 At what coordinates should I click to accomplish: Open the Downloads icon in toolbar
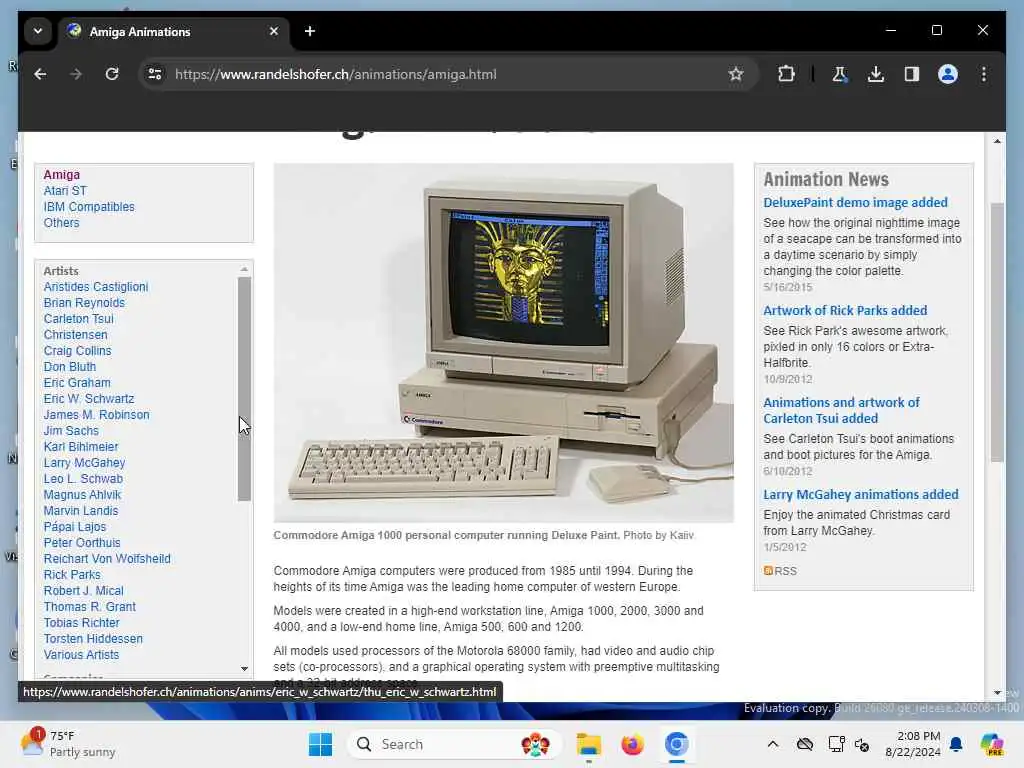(876, 74)
